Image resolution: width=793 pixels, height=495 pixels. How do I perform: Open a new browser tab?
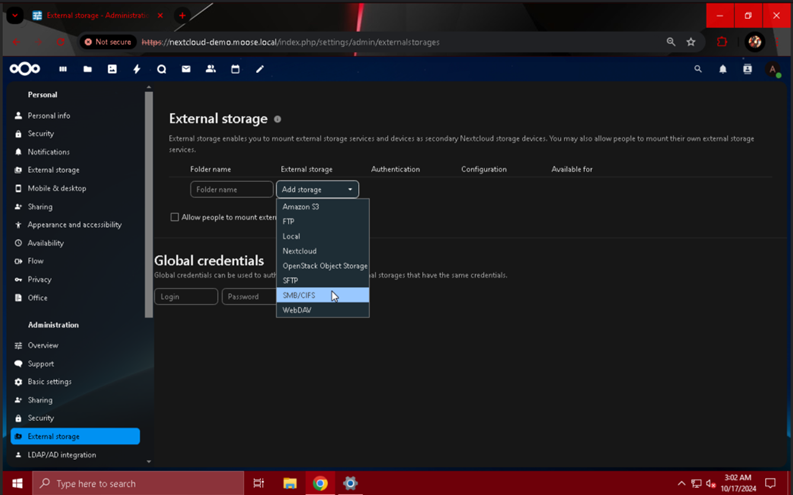pos(182,16)
